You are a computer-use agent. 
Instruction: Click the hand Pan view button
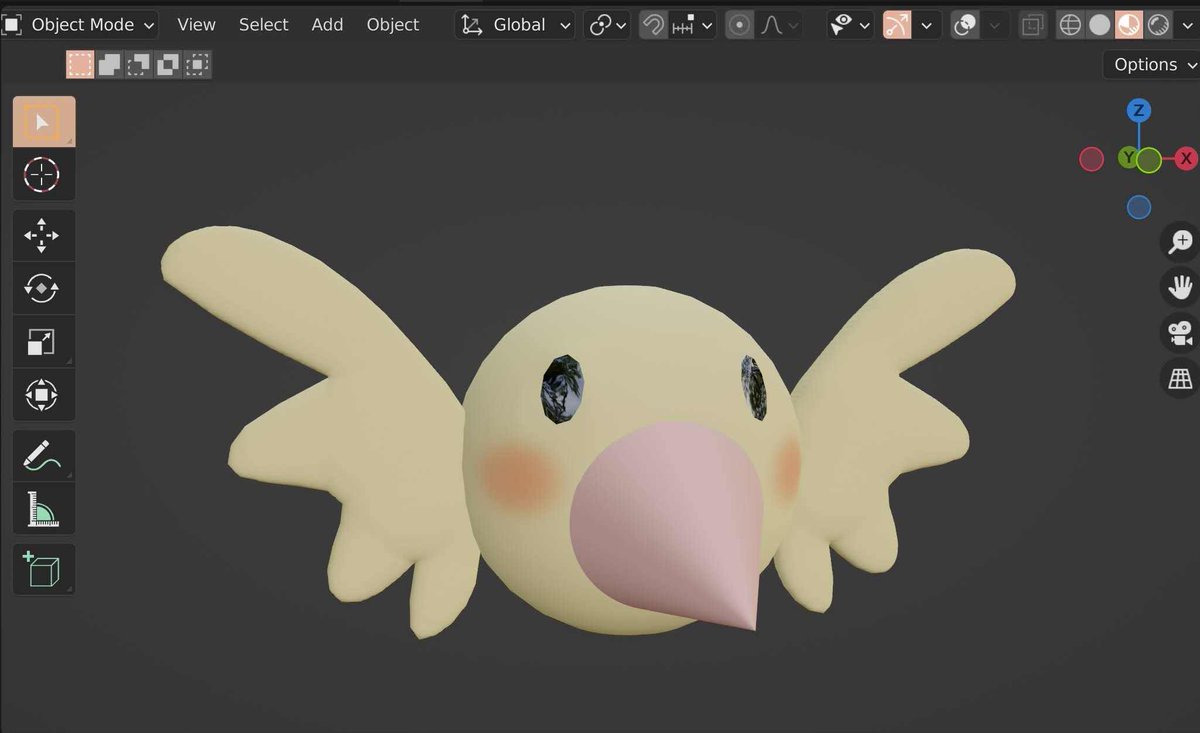click(x=1181, y=287)
